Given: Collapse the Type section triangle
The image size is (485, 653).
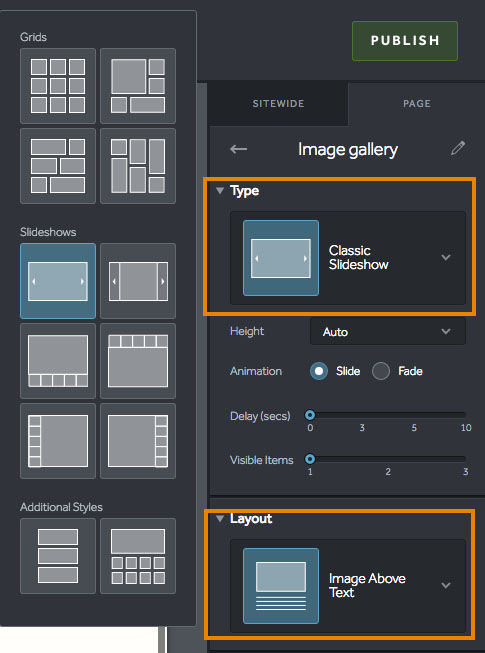Looking at the screenshot, I should coord(220,191).
